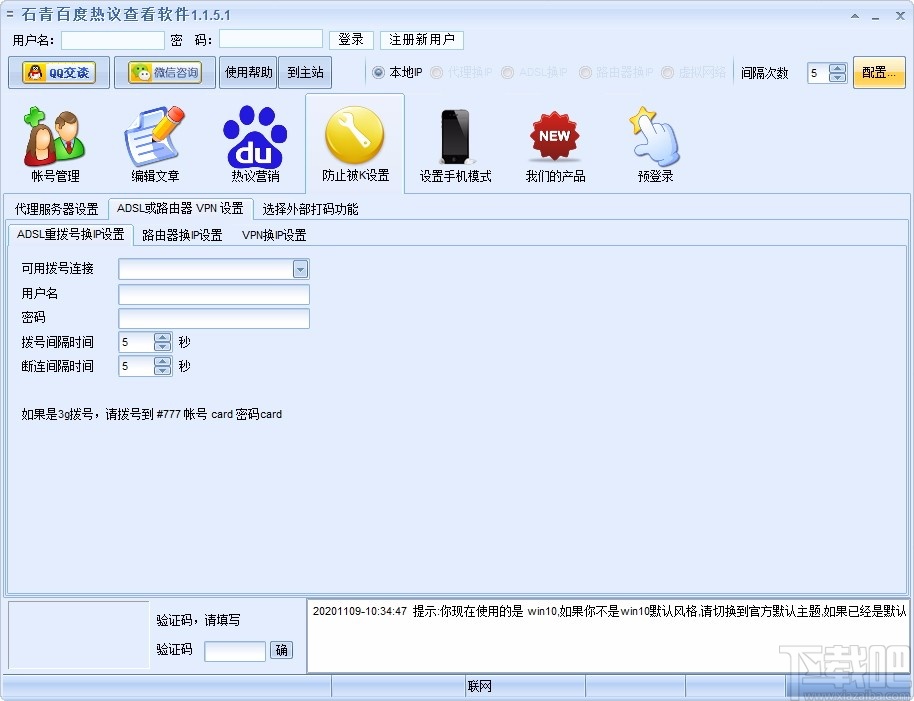Click inside the 验证码 input field
Viewport: 914px width, 701px height.
point(234,650)
